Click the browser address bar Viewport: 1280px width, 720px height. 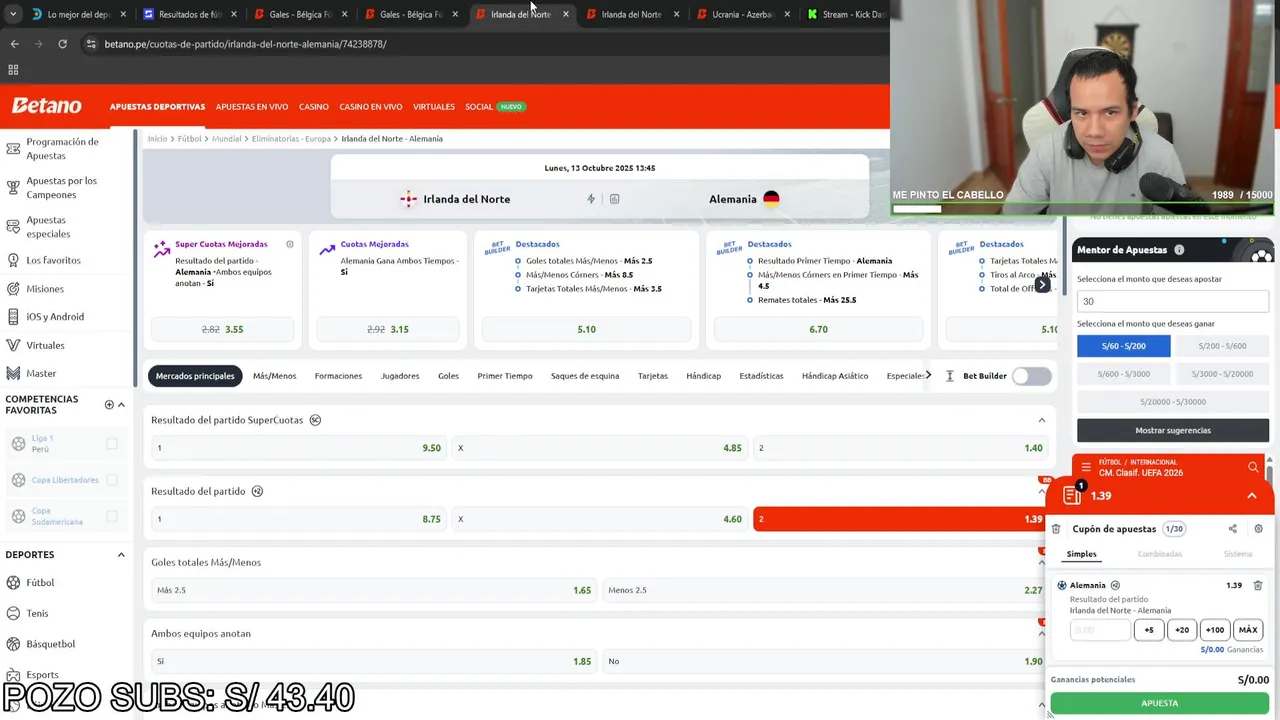[480, 44]
